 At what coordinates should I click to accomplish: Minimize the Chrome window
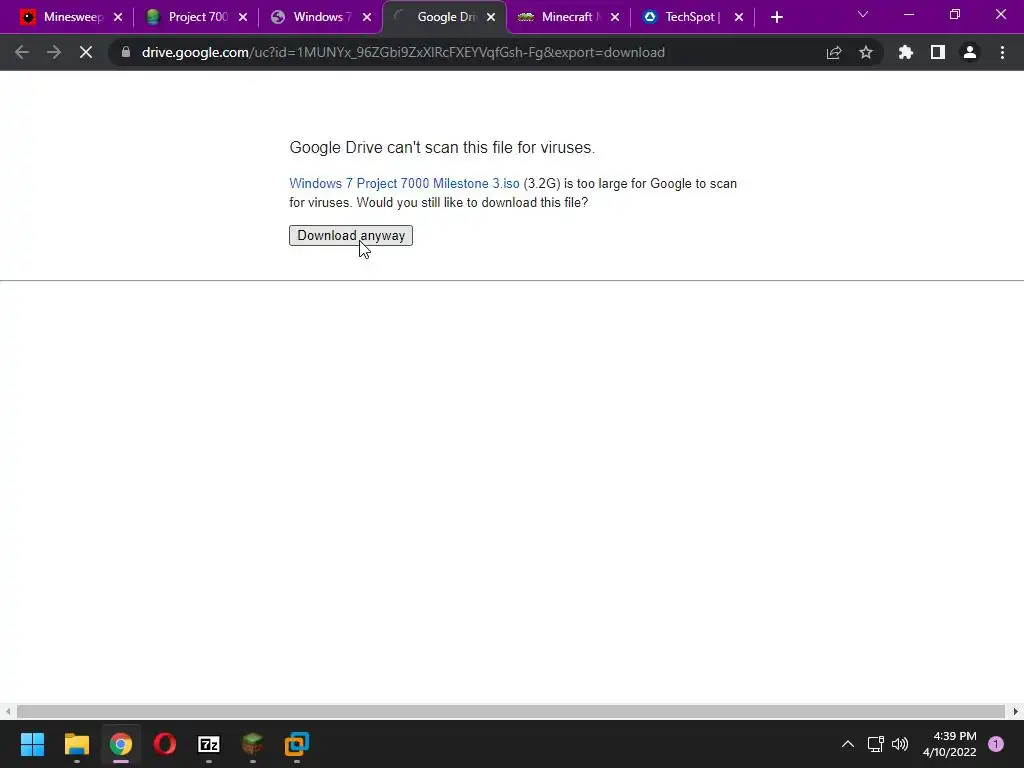[909, 14]
